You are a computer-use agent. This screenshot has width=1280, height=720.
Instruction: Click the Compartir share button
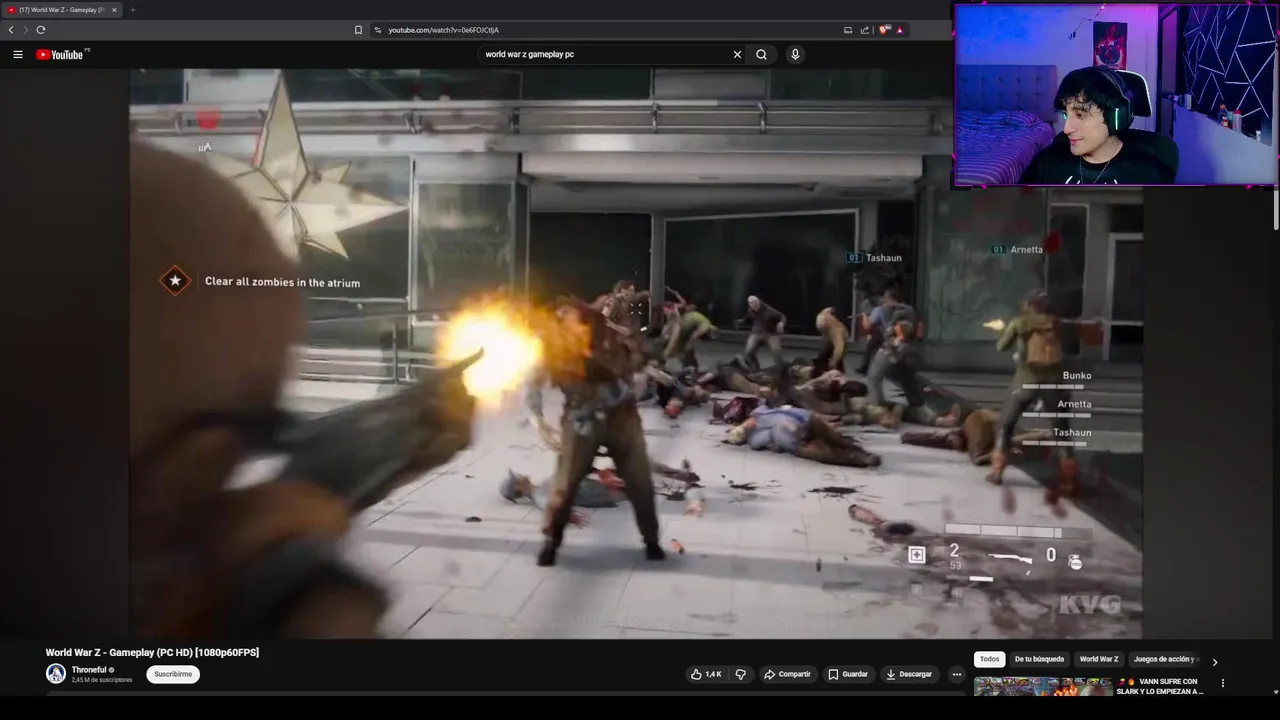[787, 674]
